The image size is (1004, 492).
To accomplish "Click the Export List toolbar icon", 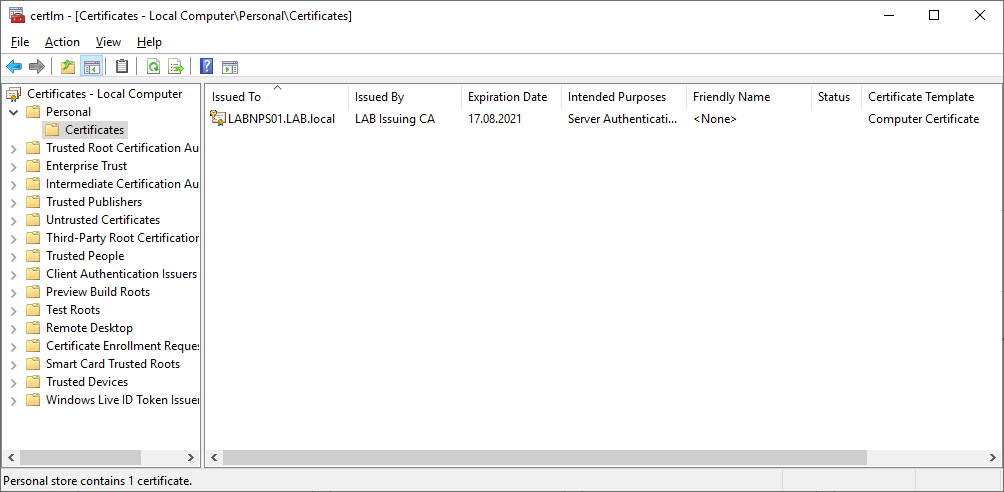I will pyautogui.click(x=176, y=66).
